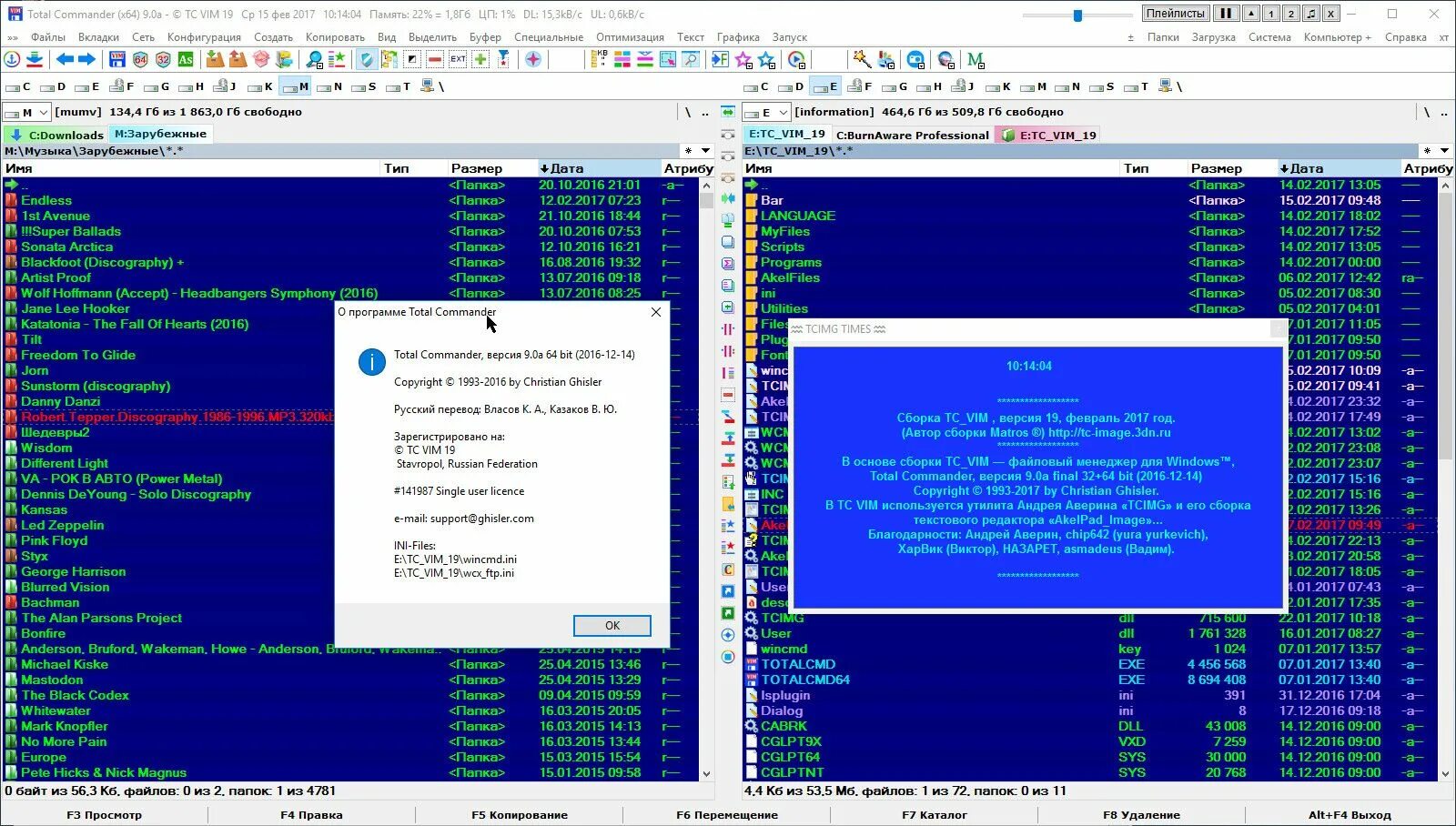Click the green As toolbar icon
The height and width of the screenshot is (826, 1456).
(186, 59)
